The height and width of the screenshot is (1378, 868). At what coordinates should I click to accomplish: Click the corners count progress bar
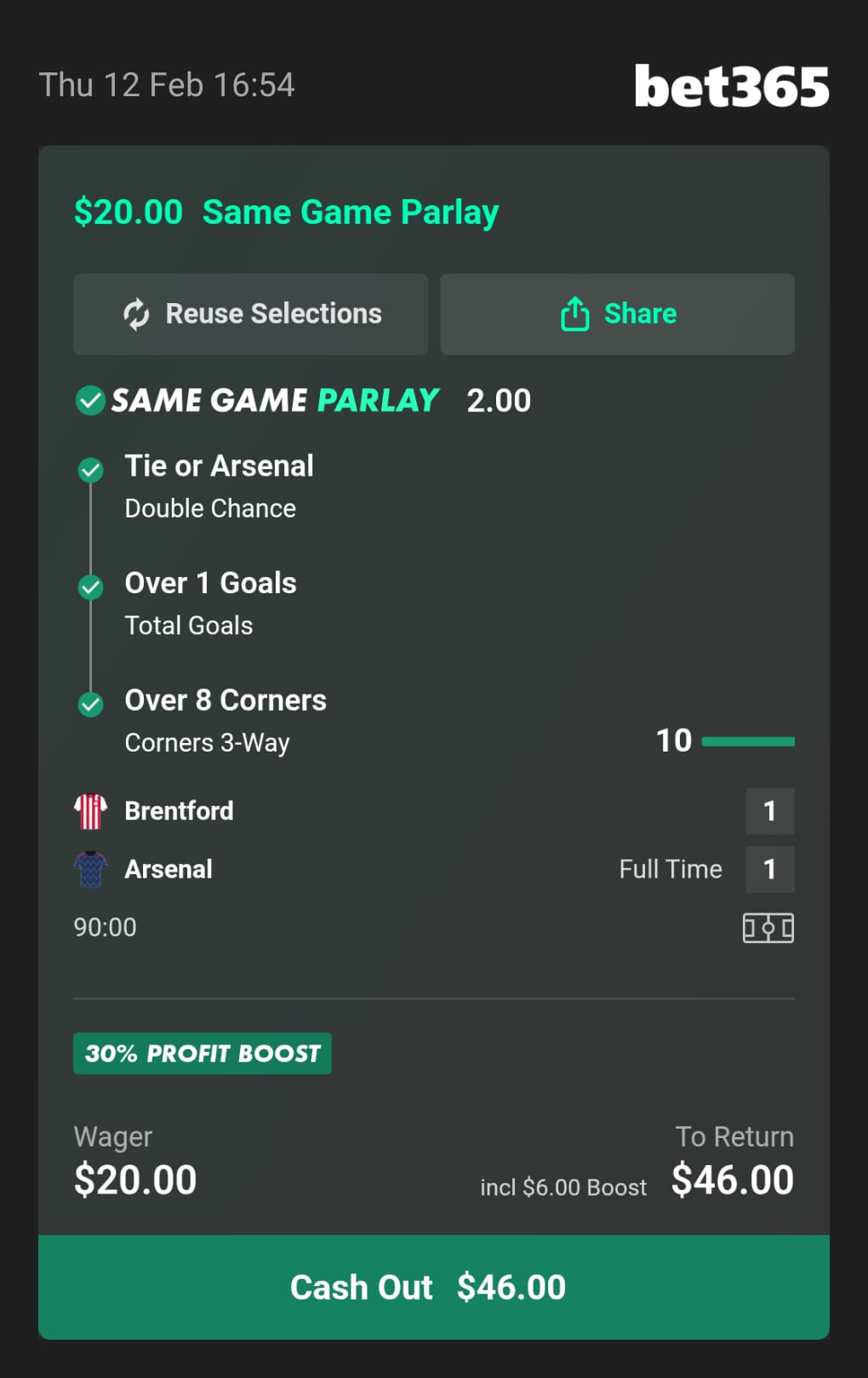click(x=748, y=741)
